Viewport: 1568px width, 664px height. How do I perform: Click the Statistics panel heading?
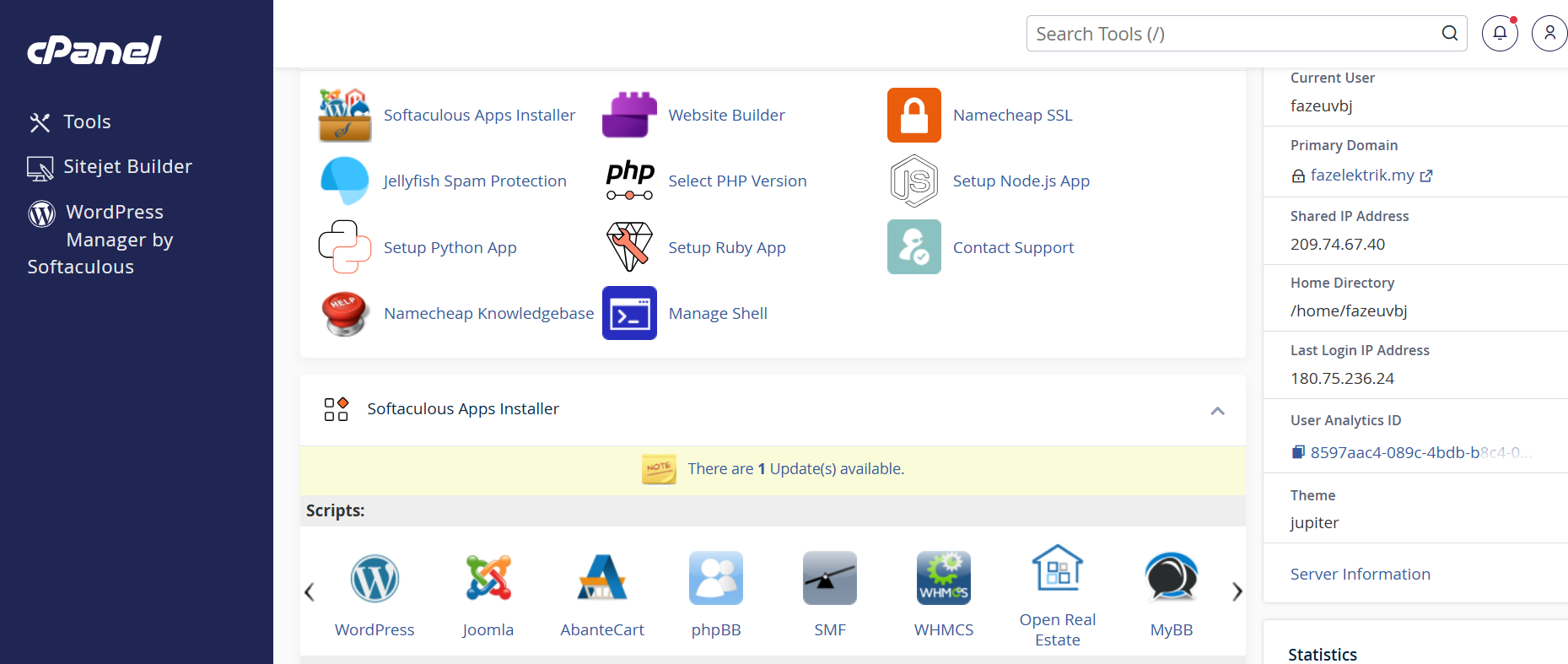coord(1323,655)
